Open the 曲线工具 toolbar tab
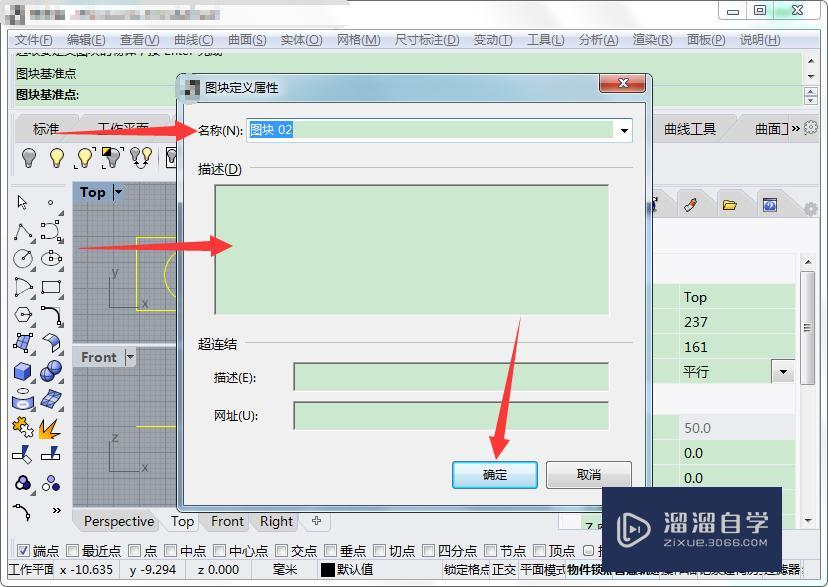The height and width of the screenshot is (587, 828). [x=690, y=128]
